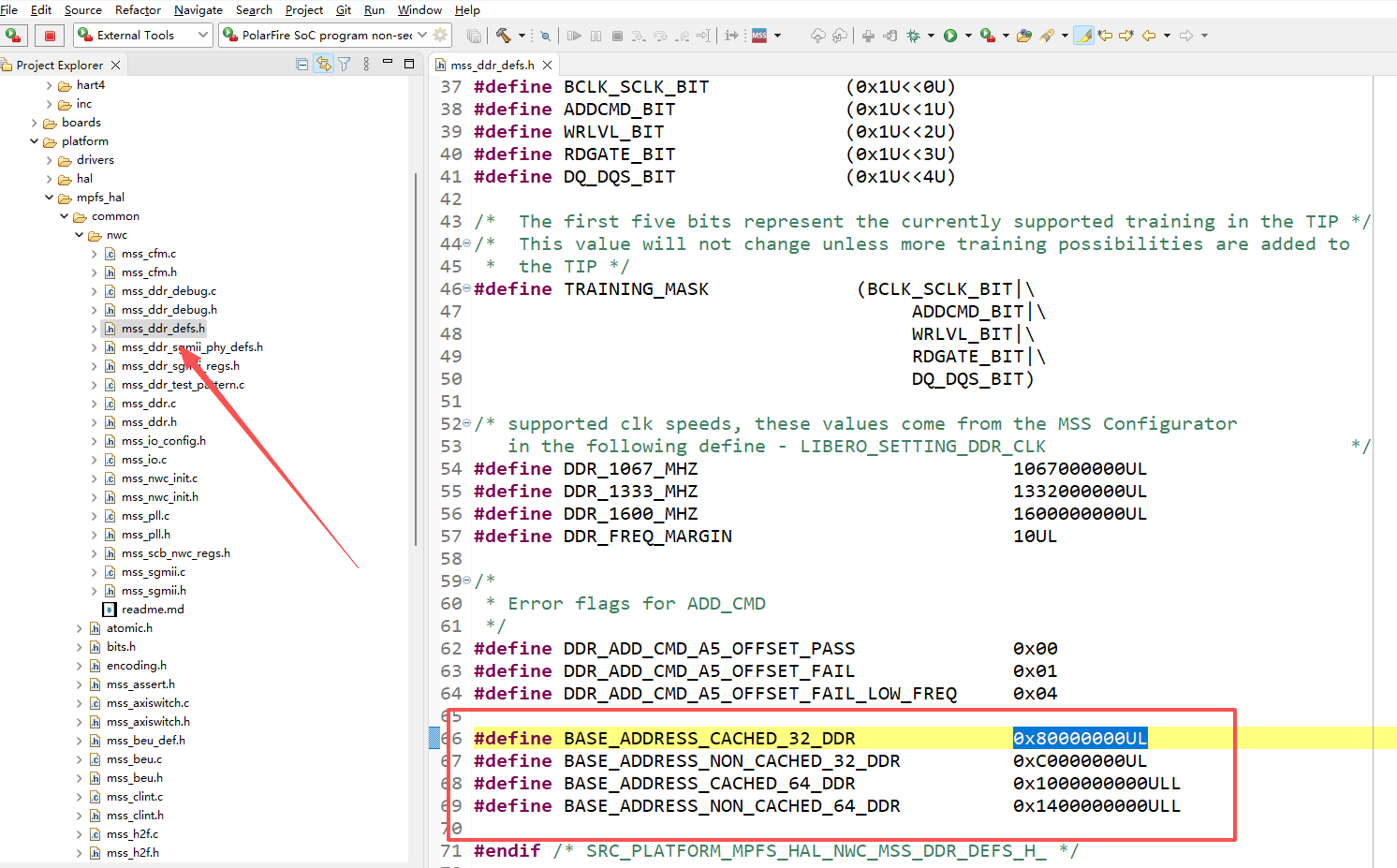
Task: Open the External Tools dropdown
Action: [x=203, y=36]
